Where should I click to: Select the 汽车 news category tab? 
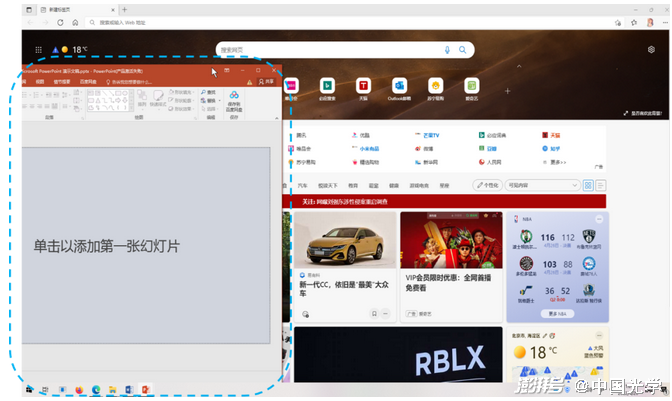point(303,185)
